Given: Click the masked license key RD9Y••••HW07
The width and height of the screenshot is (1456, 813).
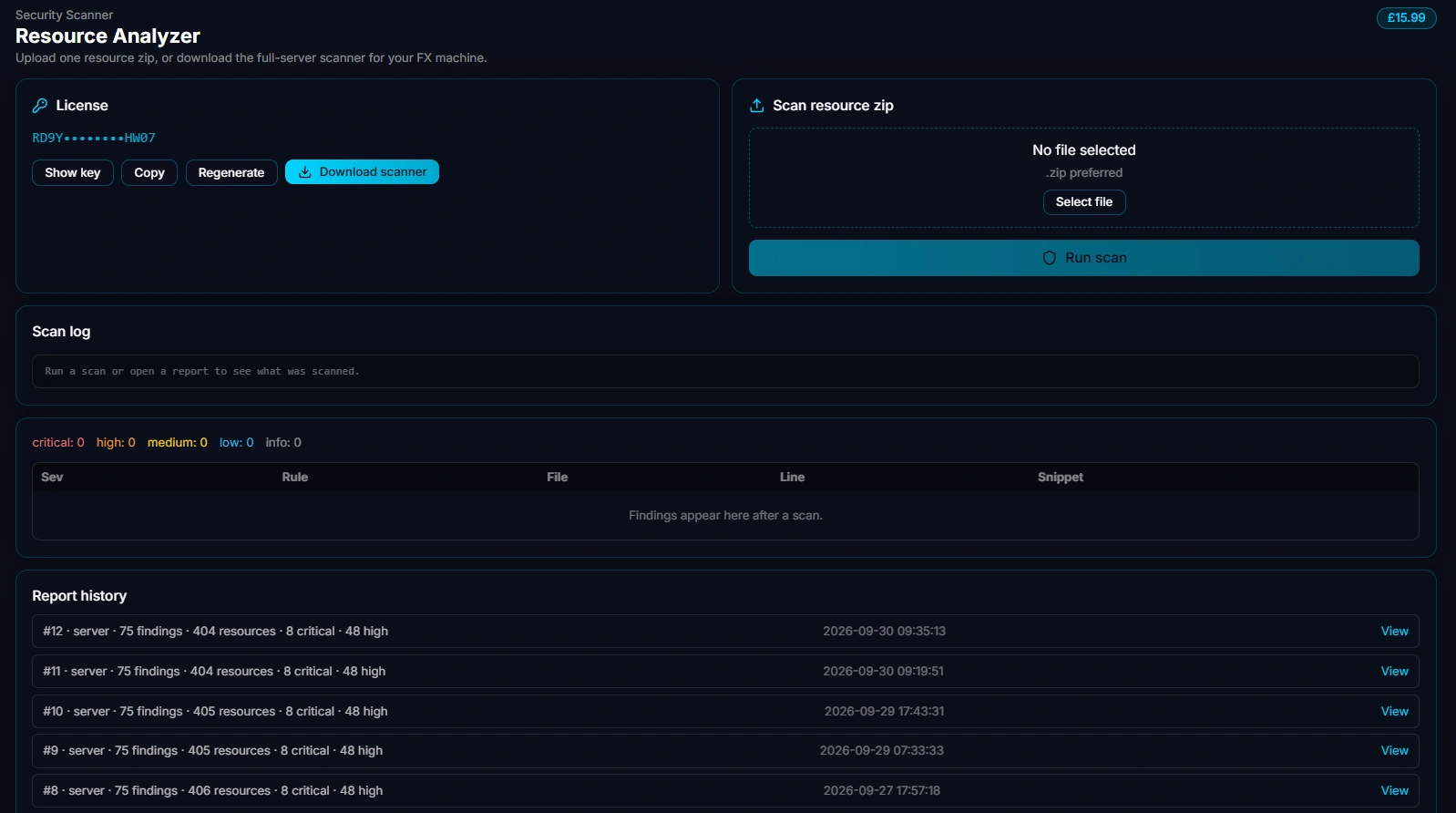Looking at the screenshot, I should (x=94, y=139).
